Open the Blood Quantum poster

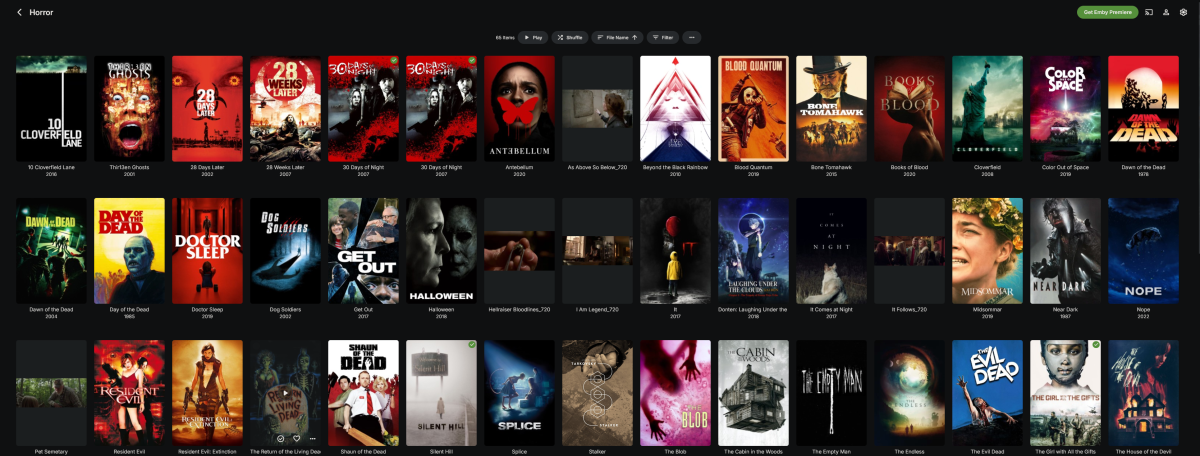coord(753,108)
